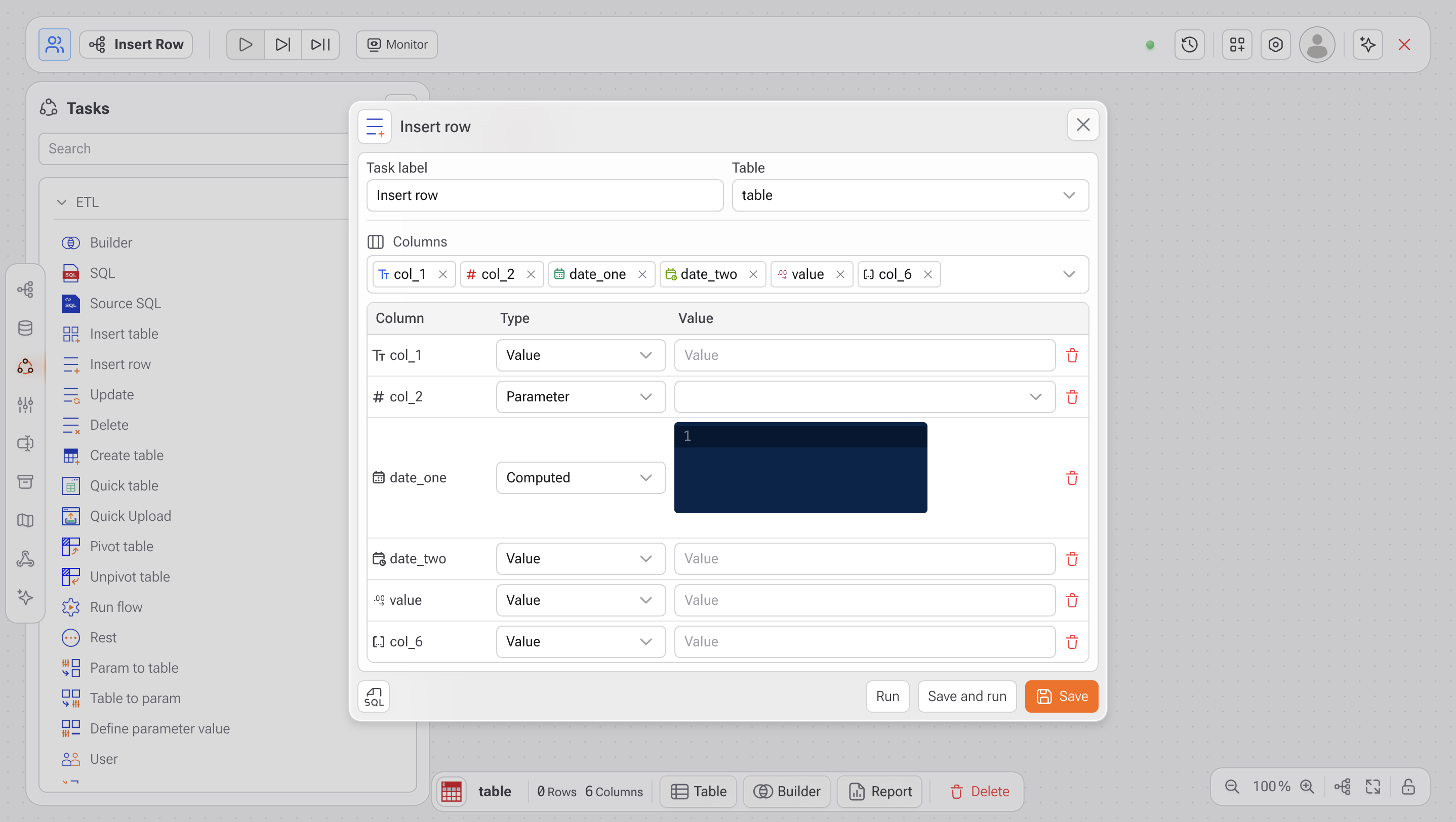This screenshot has height=822, width=1456.
Task: Open the Table dropdown showing 'table'
Action: pos(909,195)
